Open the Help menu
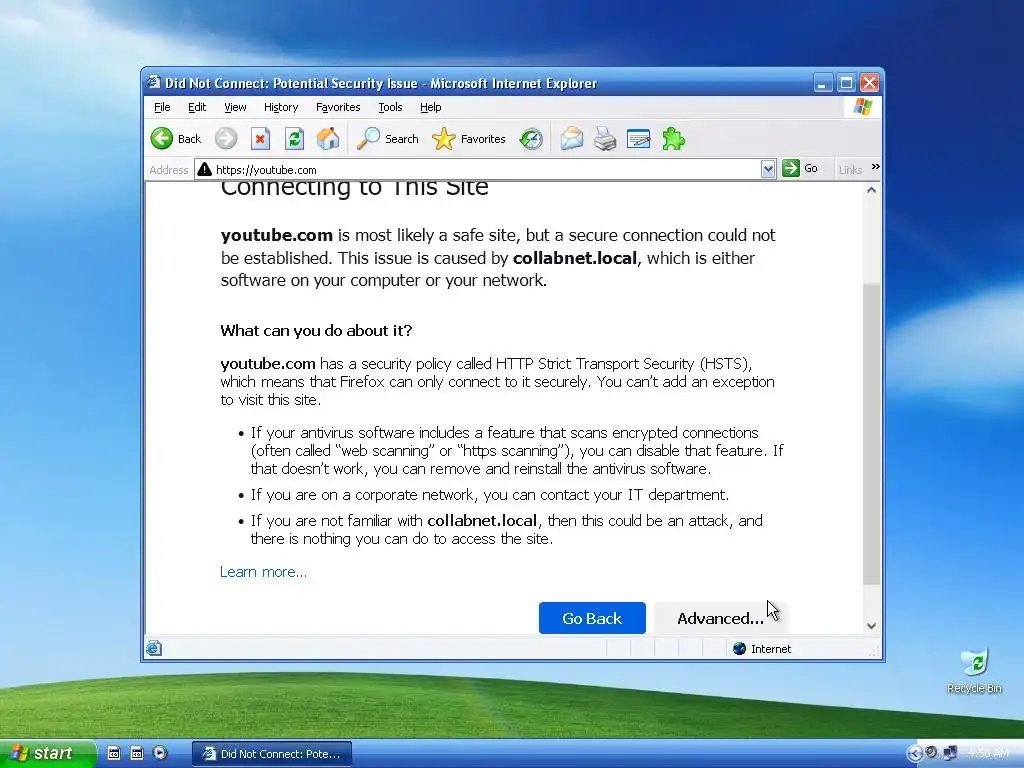The image size is (1024, 768). [430, 107]
